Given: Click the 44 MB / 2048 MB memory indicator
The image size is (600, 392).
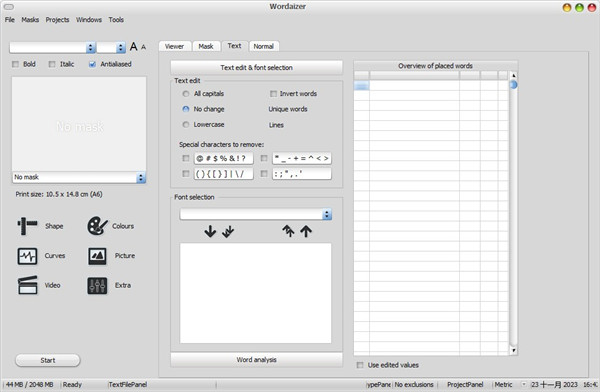Looking at the screenshot, I should click(30, 384).
